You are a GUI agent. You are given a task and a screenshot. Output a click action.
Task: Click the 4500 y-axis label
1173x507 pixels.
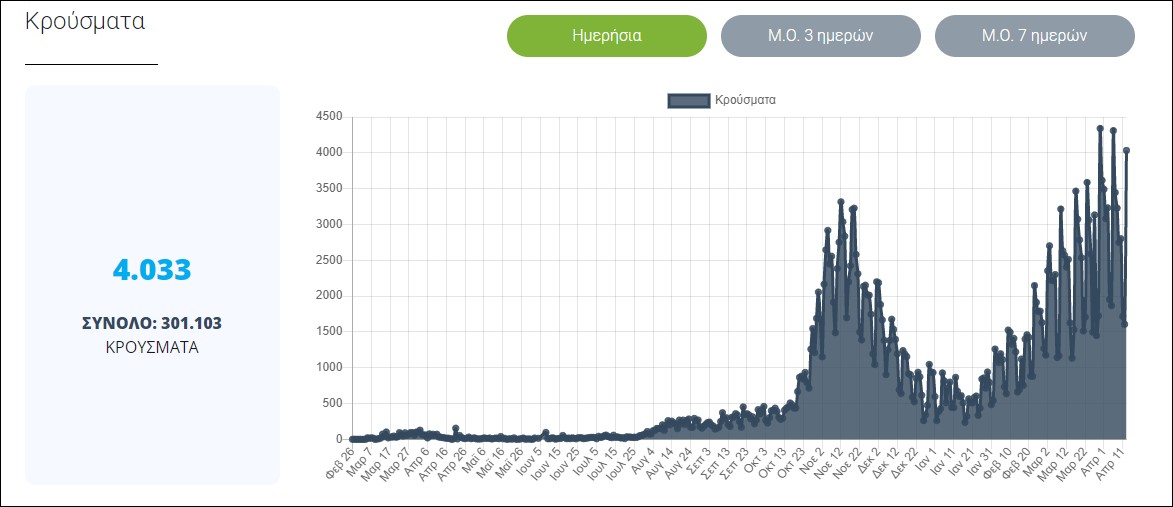329,117
